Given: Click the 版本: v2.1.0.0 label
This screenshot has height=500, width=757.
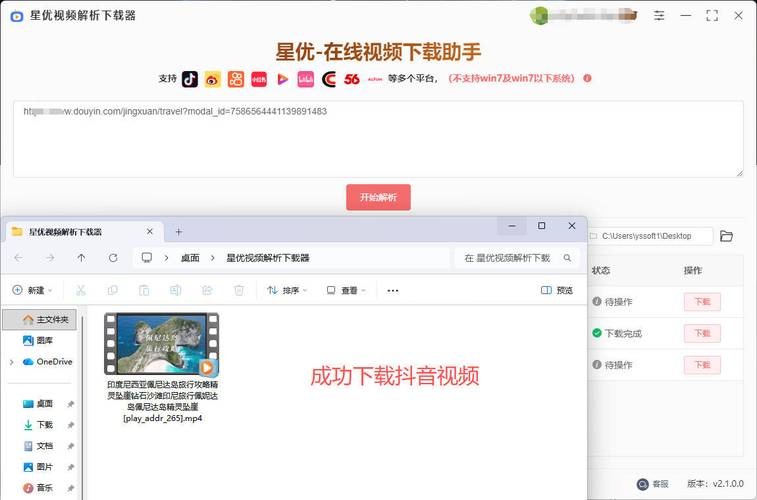Looking at the screenshot, I should coord(715,484).
